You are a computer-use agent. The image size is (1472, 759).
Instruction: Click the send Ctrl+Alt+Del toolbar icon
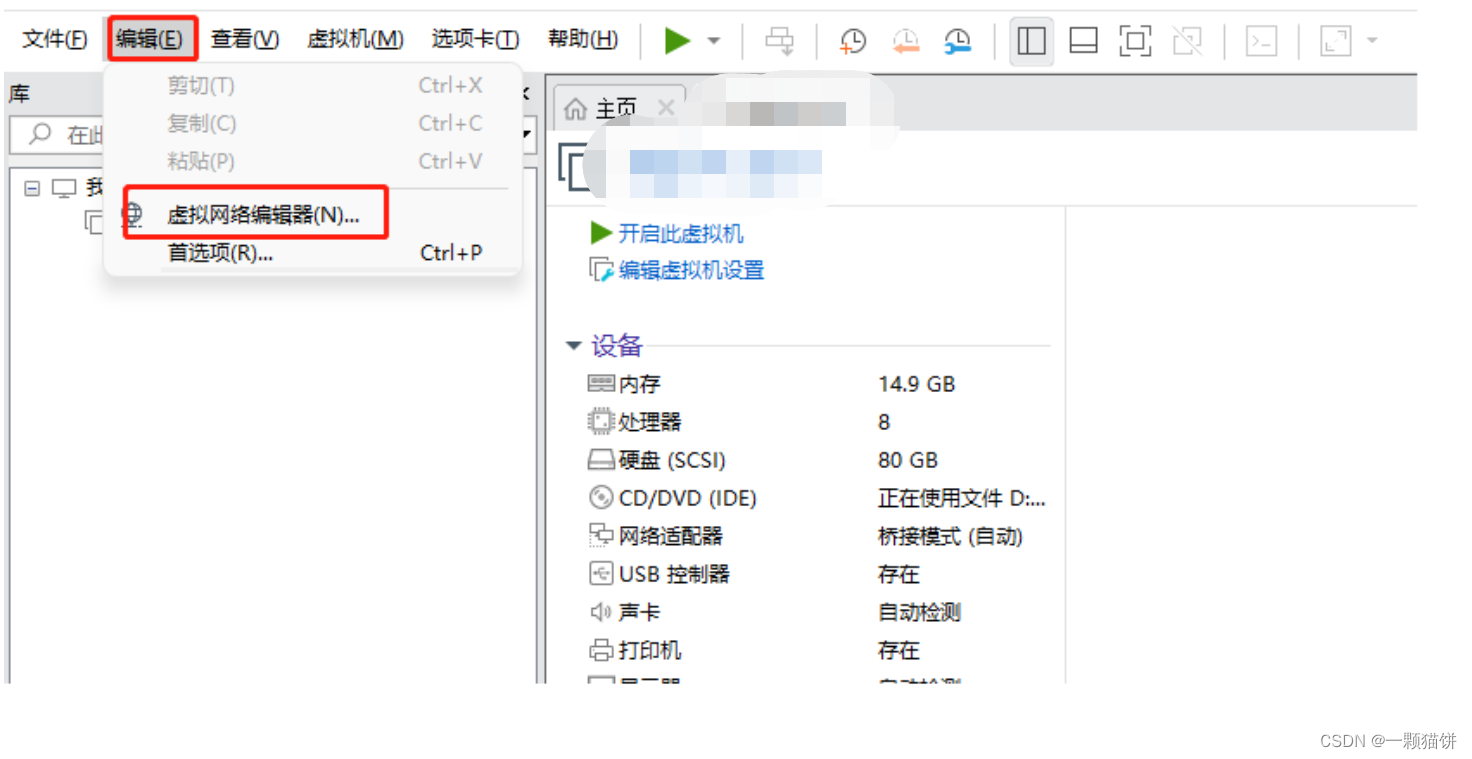779,41
